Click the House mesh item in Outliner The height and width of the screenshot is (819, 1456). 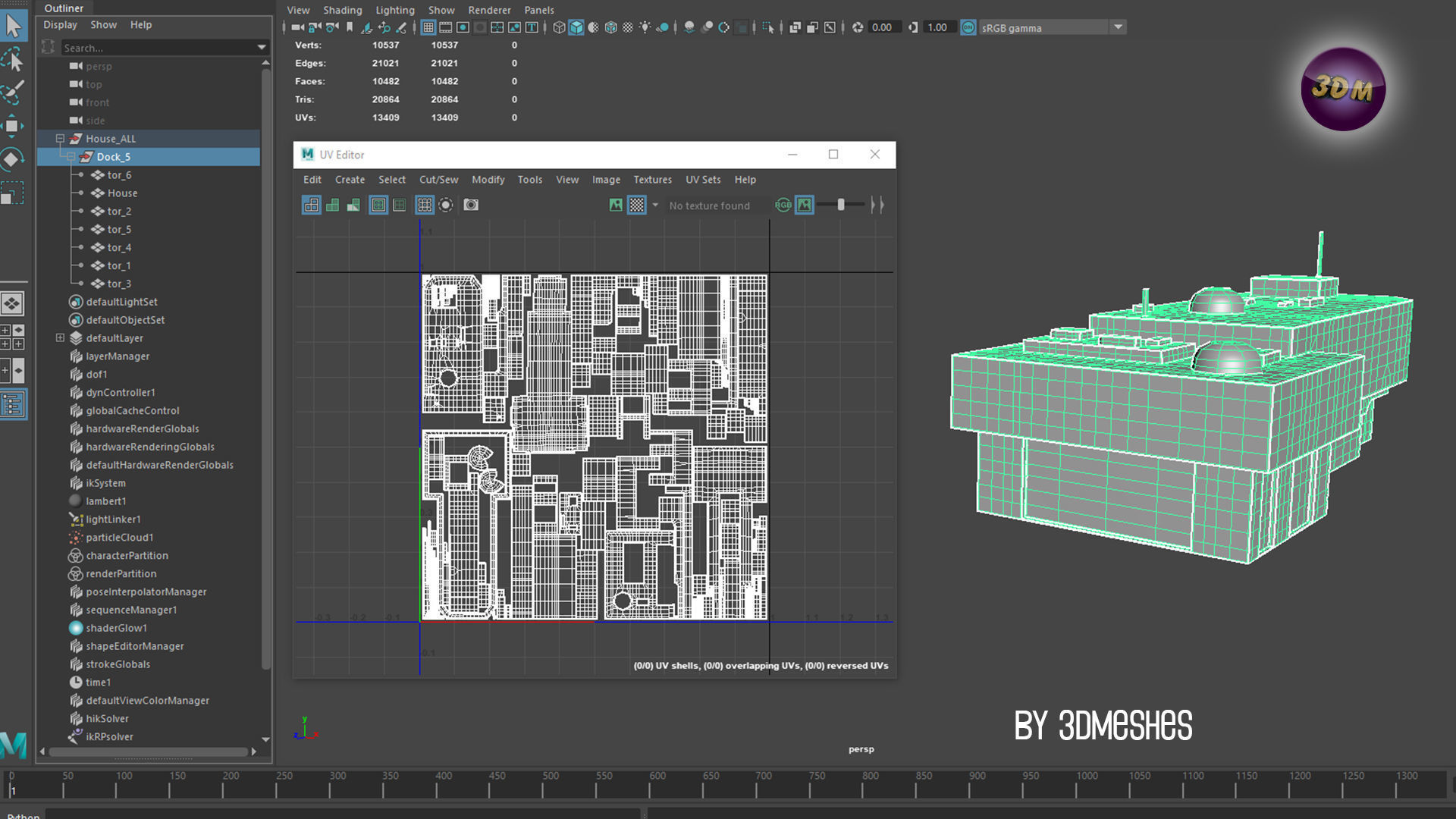pos(122,193)
